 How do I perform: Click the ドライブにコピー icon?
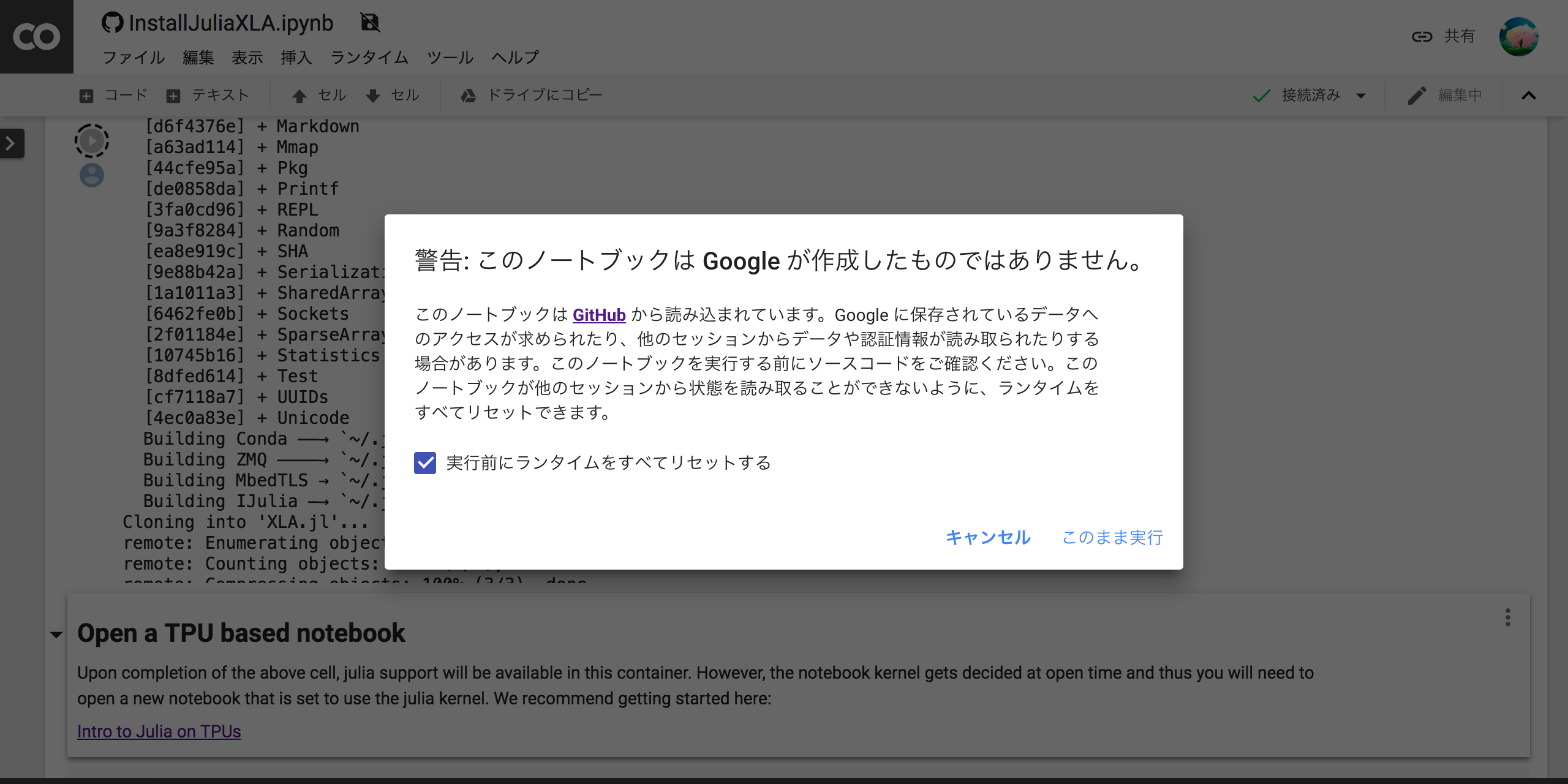(468, 96)
